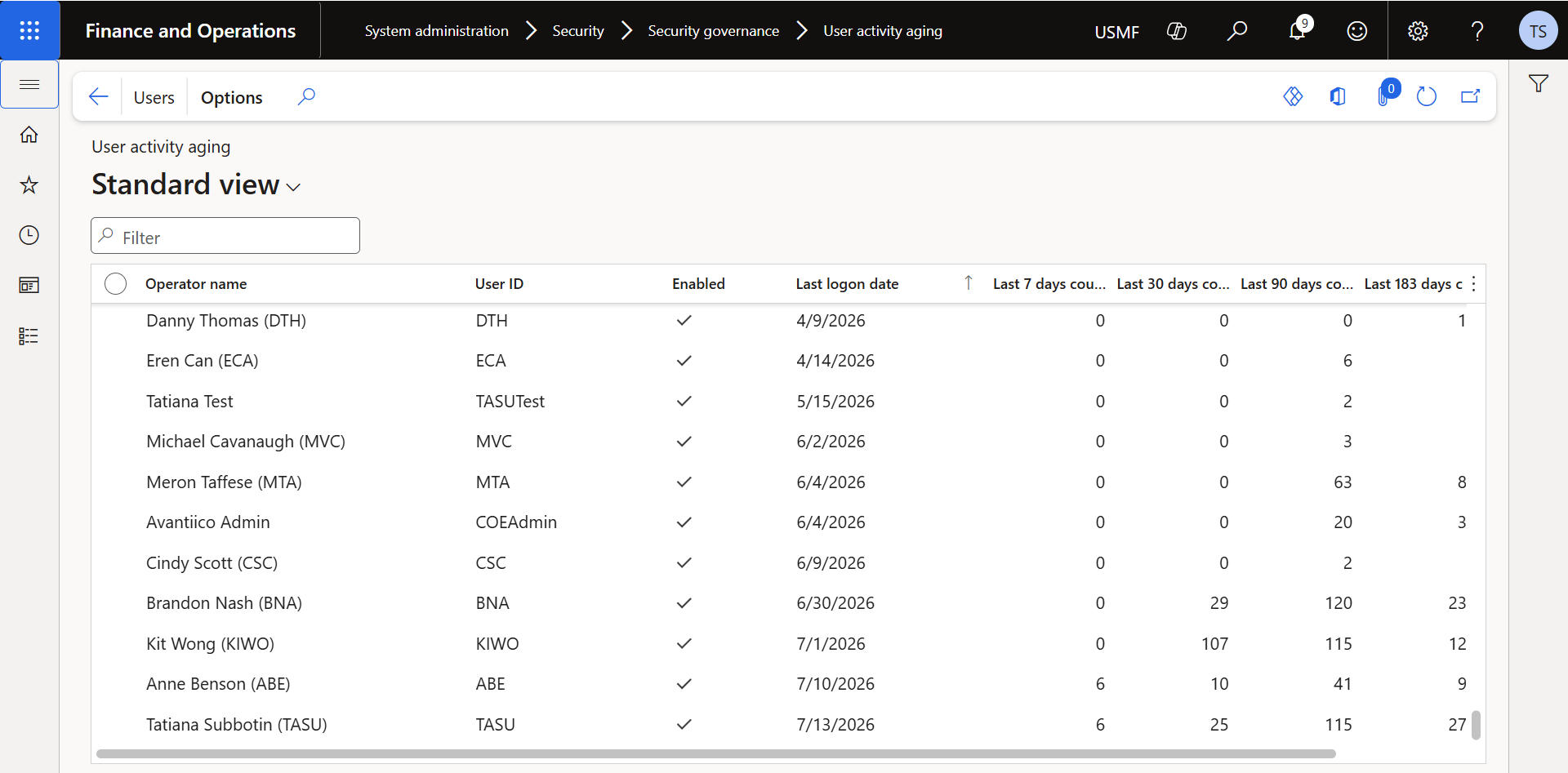Sort by the Last logon date column
The height and width of the screenshot is (773, 1568).
847,284
